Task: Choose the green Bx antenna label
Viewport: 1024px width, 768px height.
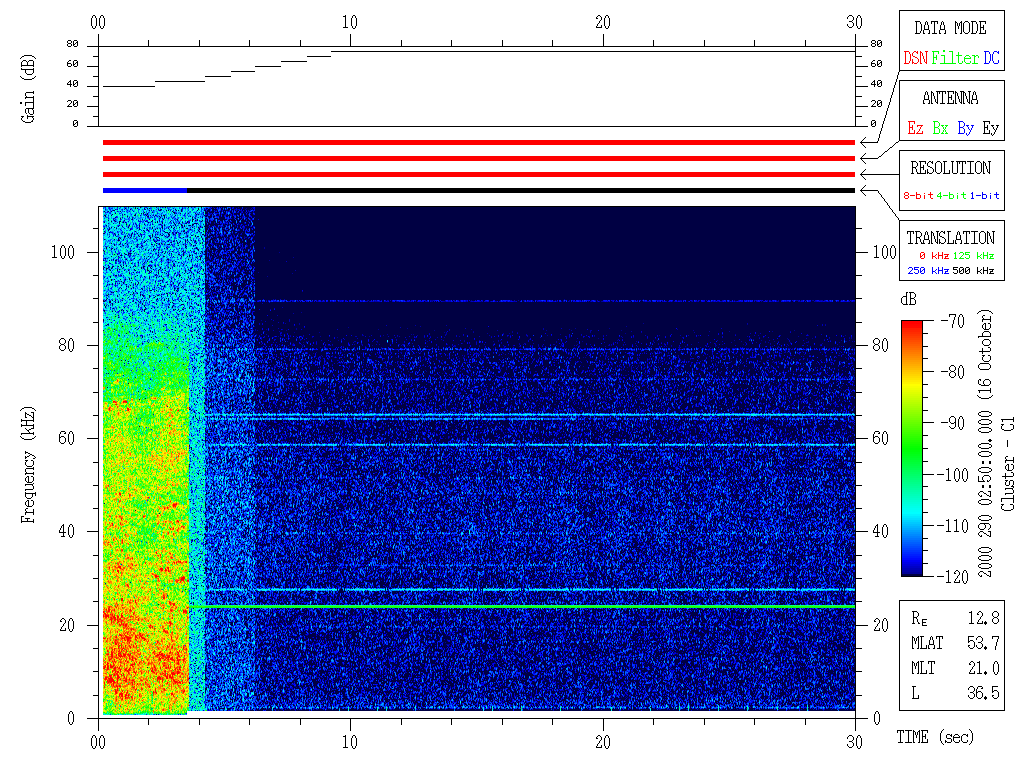Action: pos(940,129)
